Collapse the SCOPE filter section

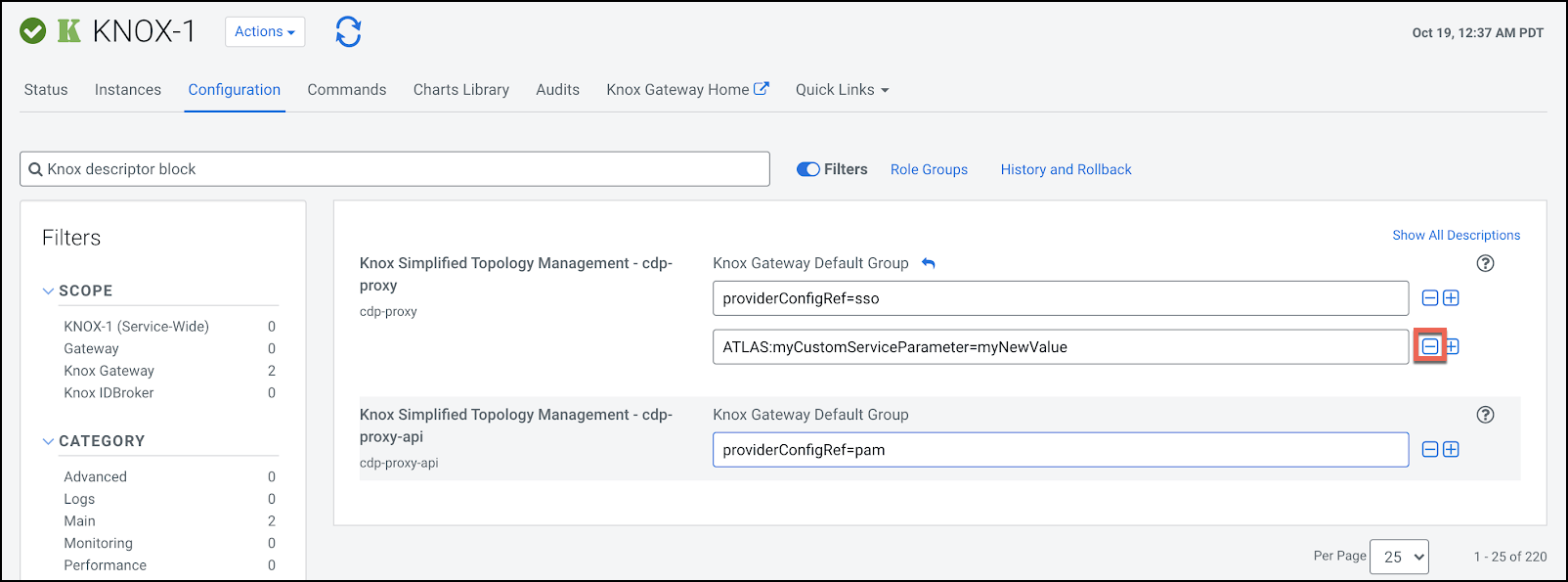pyautogui.click(x=49, y=291)
